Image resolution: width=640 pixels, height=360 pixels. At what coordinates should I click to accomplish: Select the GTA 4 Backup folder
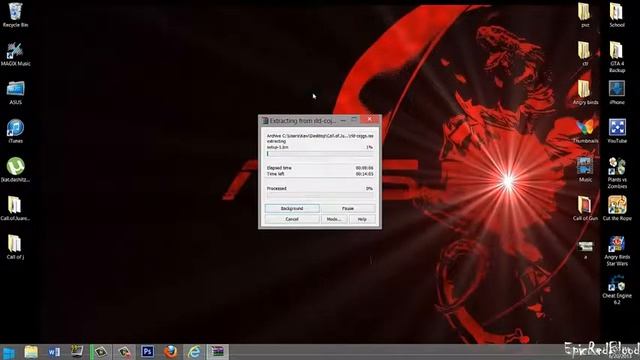[617, 57]
